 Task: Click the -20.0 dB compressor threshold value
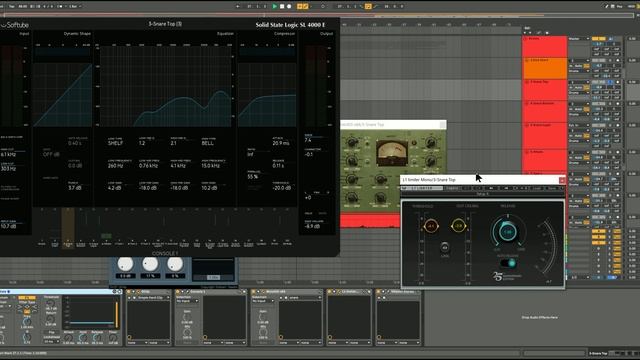[282, 188]
